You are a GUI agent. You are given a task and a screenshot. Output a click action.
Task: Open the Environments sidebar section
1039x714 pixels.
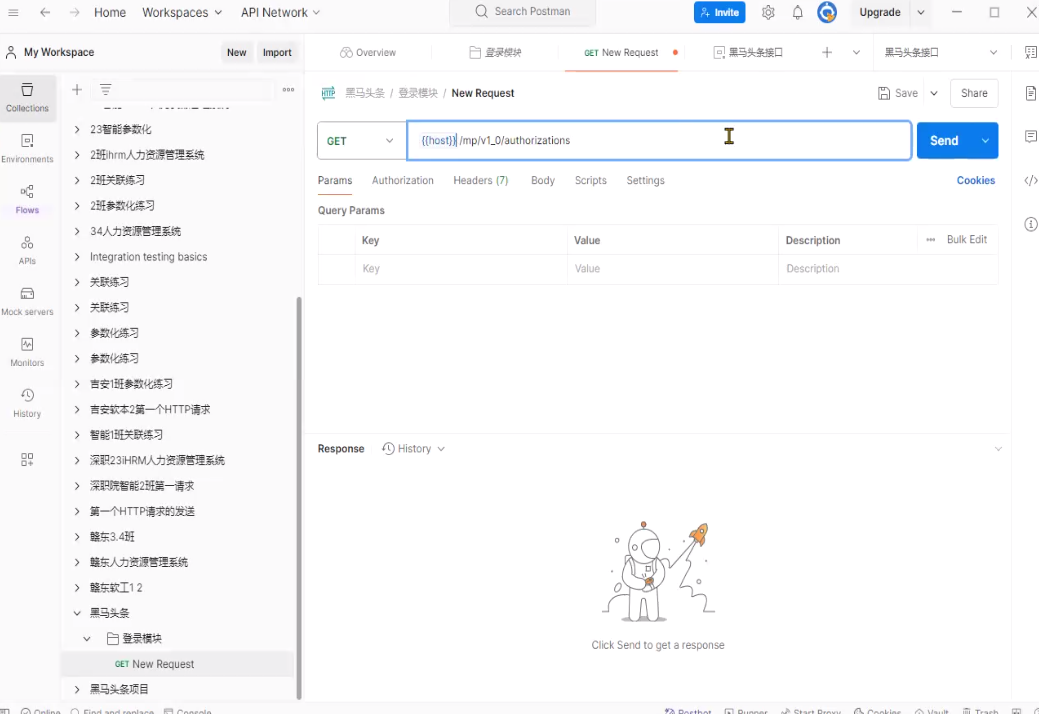pos(27,148)
